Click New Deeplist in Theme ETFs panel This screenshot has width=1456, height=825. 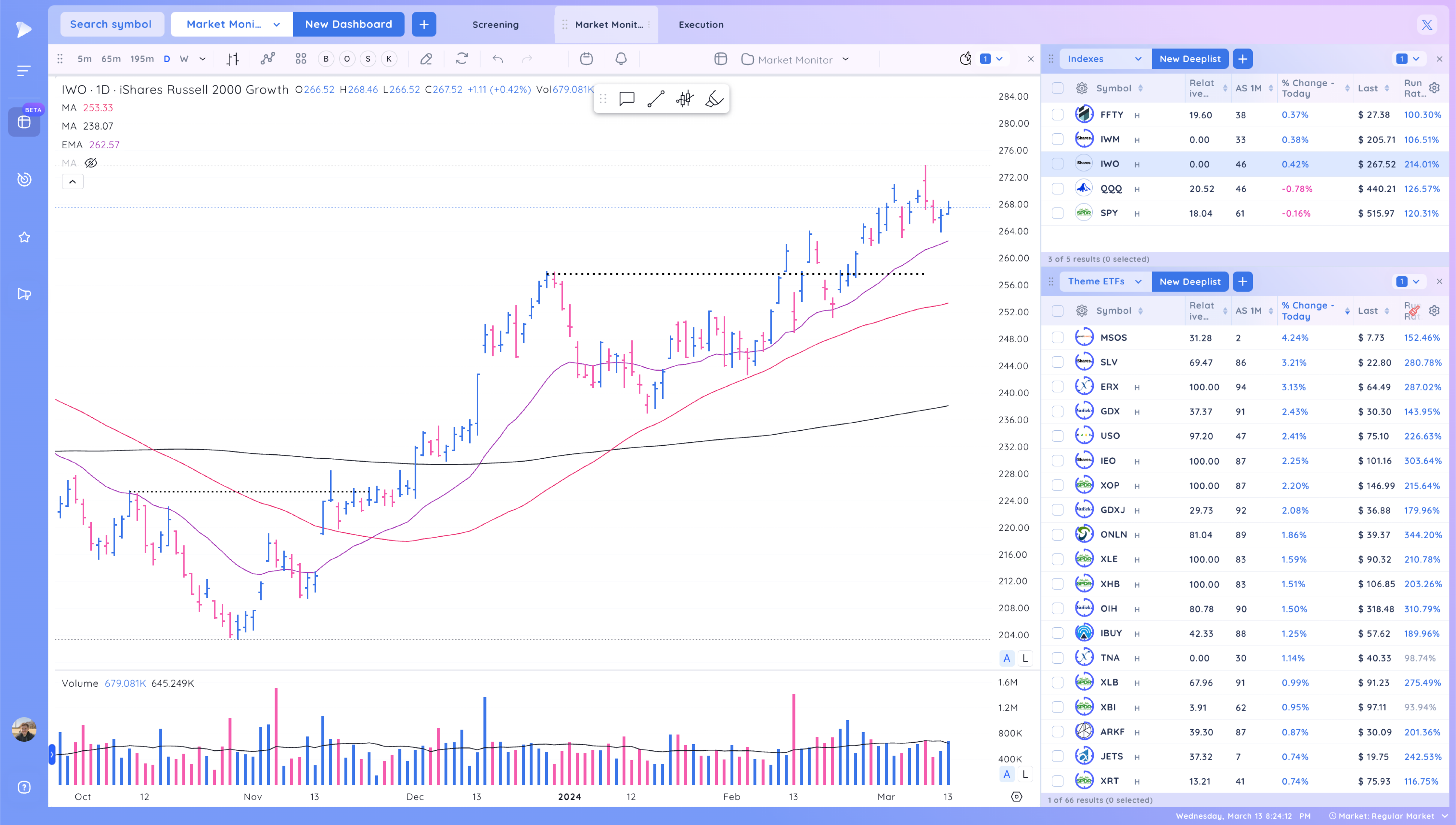pyautogui.click(x=1190, y=281)
